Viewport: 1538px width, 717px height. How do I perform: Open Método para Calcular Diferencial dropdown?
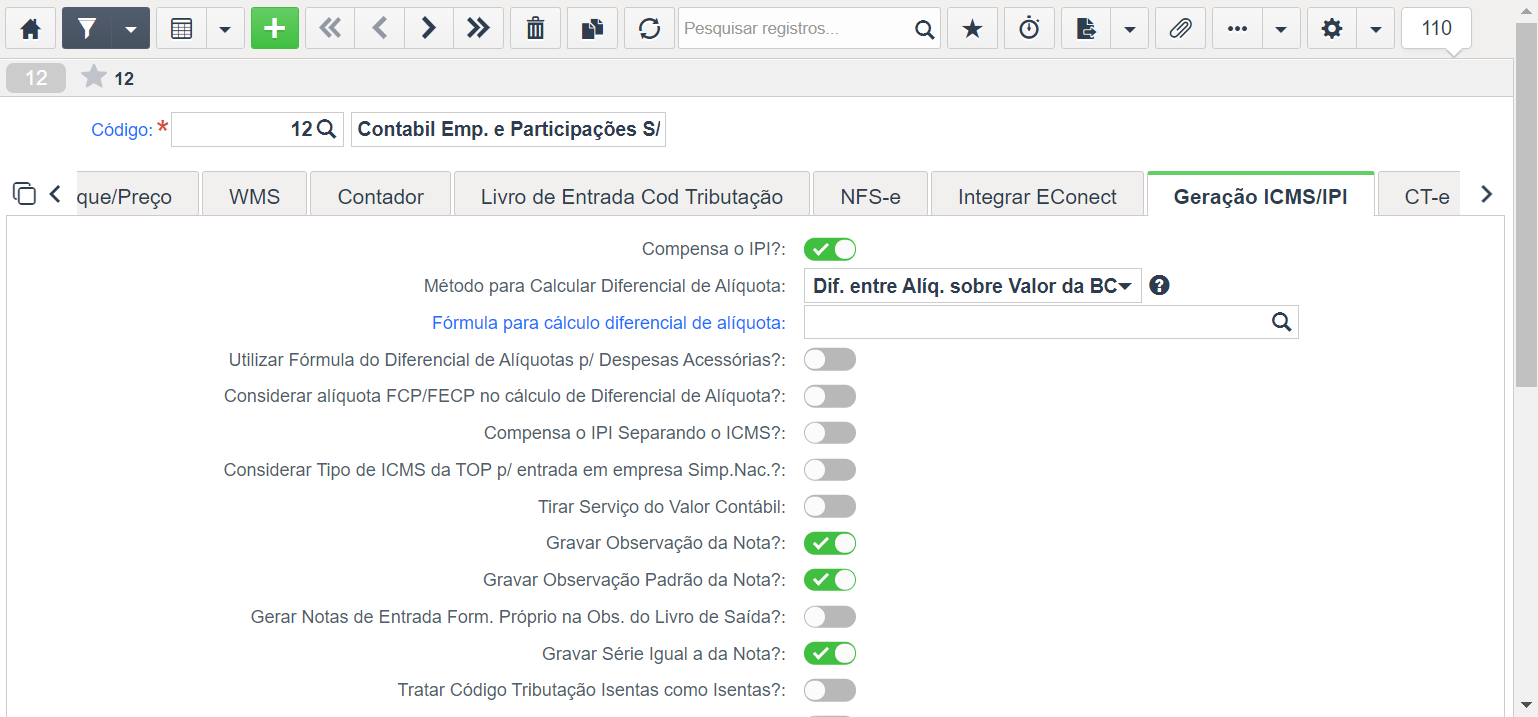[972, 286]
